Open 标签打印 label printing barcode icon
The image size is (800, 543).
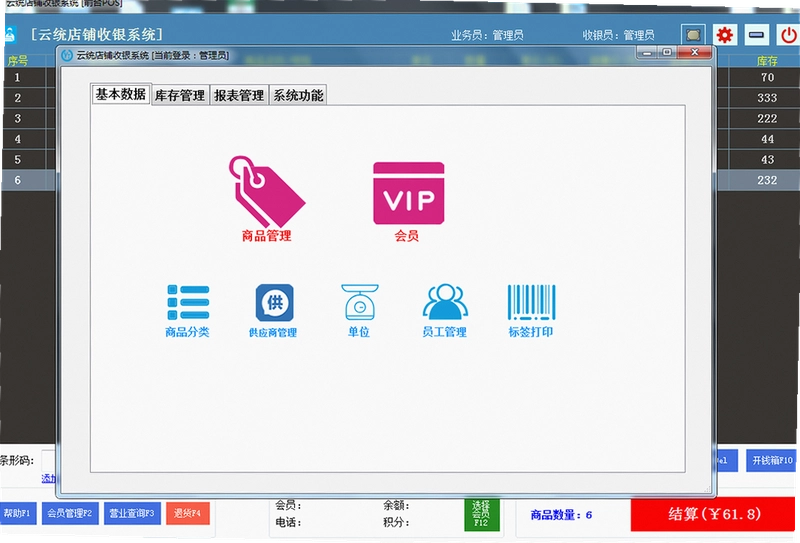pos(531,311)
